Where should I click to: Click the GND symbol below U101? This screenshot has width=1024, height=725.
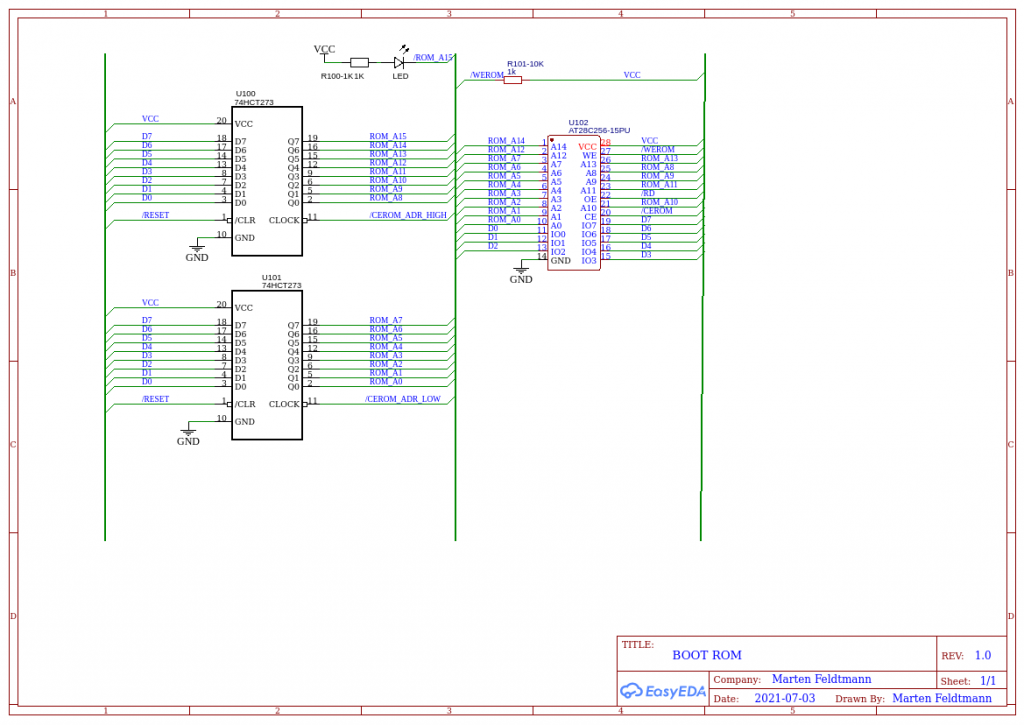(187, 433)
